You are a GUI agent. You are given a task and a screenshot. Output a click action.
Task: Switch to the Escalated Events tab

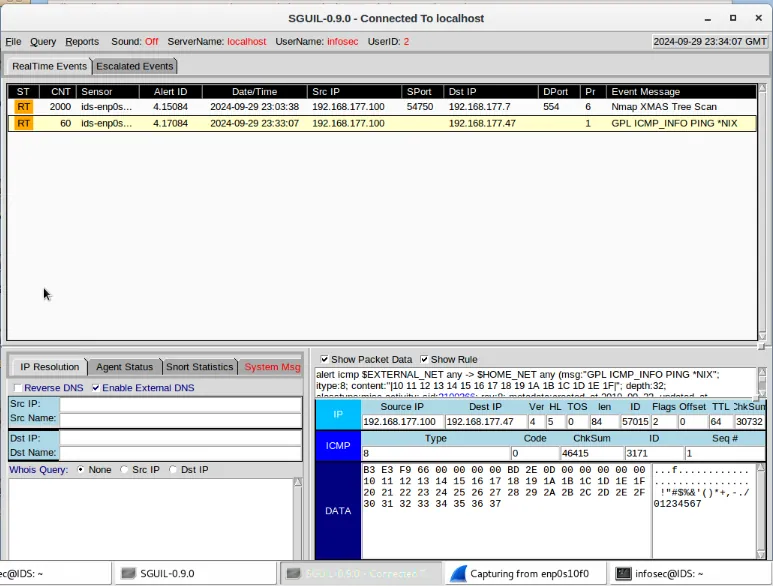pos(135,66)
